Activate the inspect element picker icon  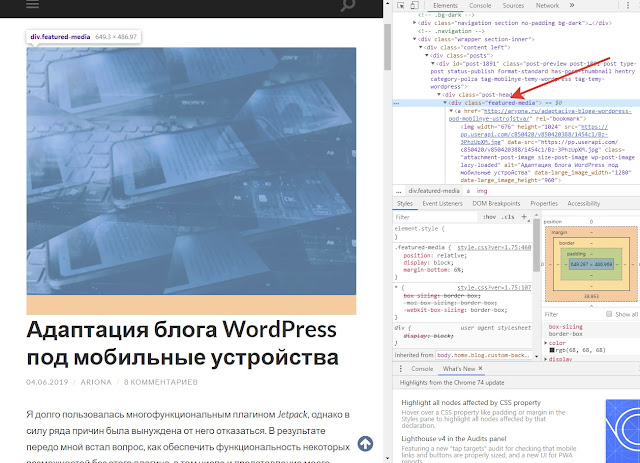[x=401, y=5]
